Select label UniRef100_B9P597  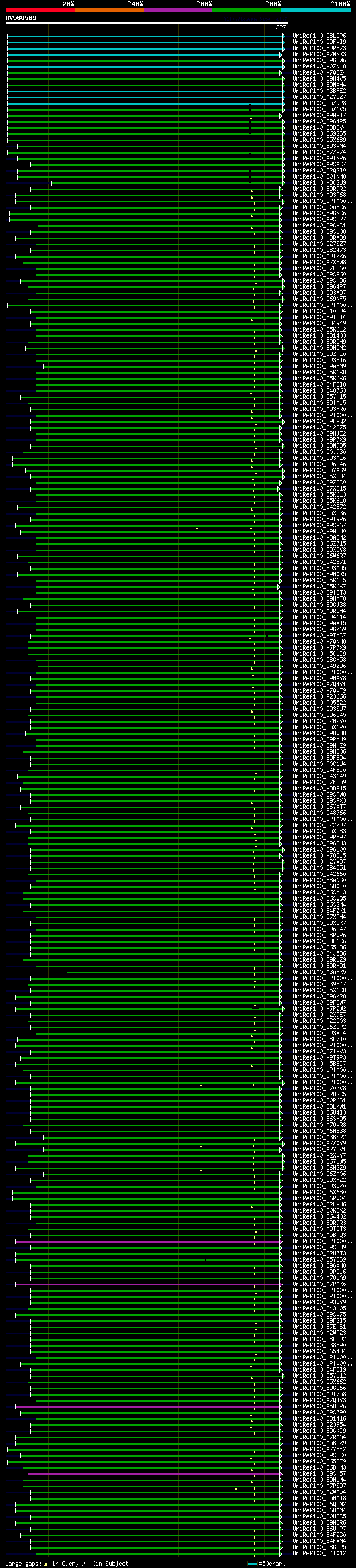(319, 838)
